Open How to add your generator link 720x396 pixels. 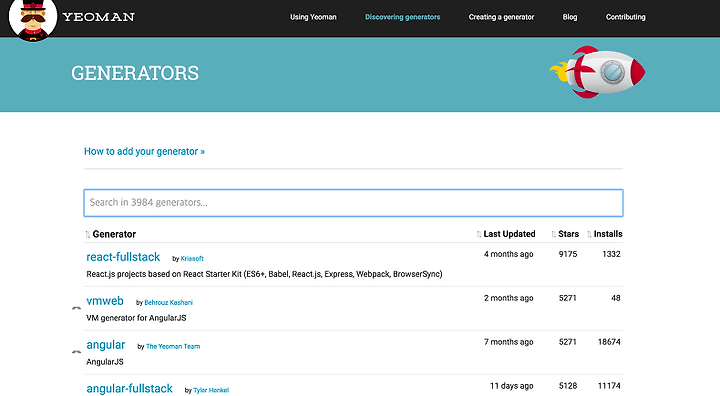pyautogui.click(x=144, y=152)
